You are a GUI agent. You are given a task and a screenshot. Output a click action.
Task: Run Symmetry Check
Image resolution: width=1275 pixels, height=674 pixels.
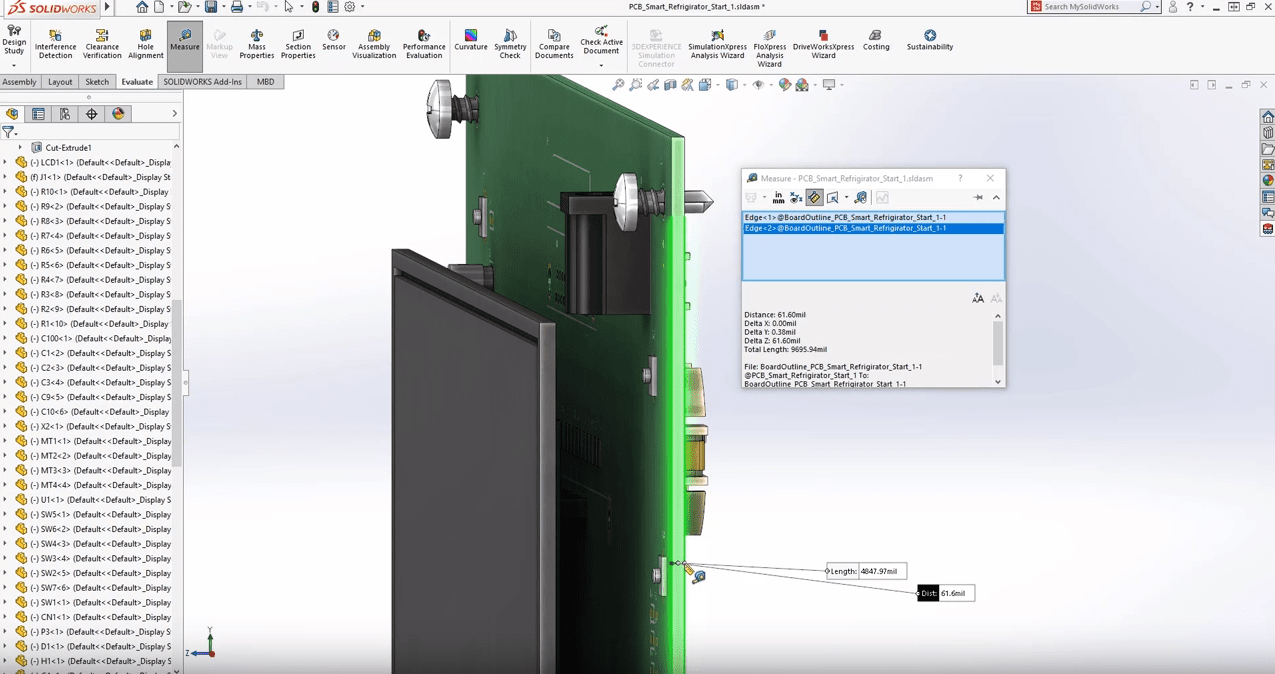[x=510, y=45]
